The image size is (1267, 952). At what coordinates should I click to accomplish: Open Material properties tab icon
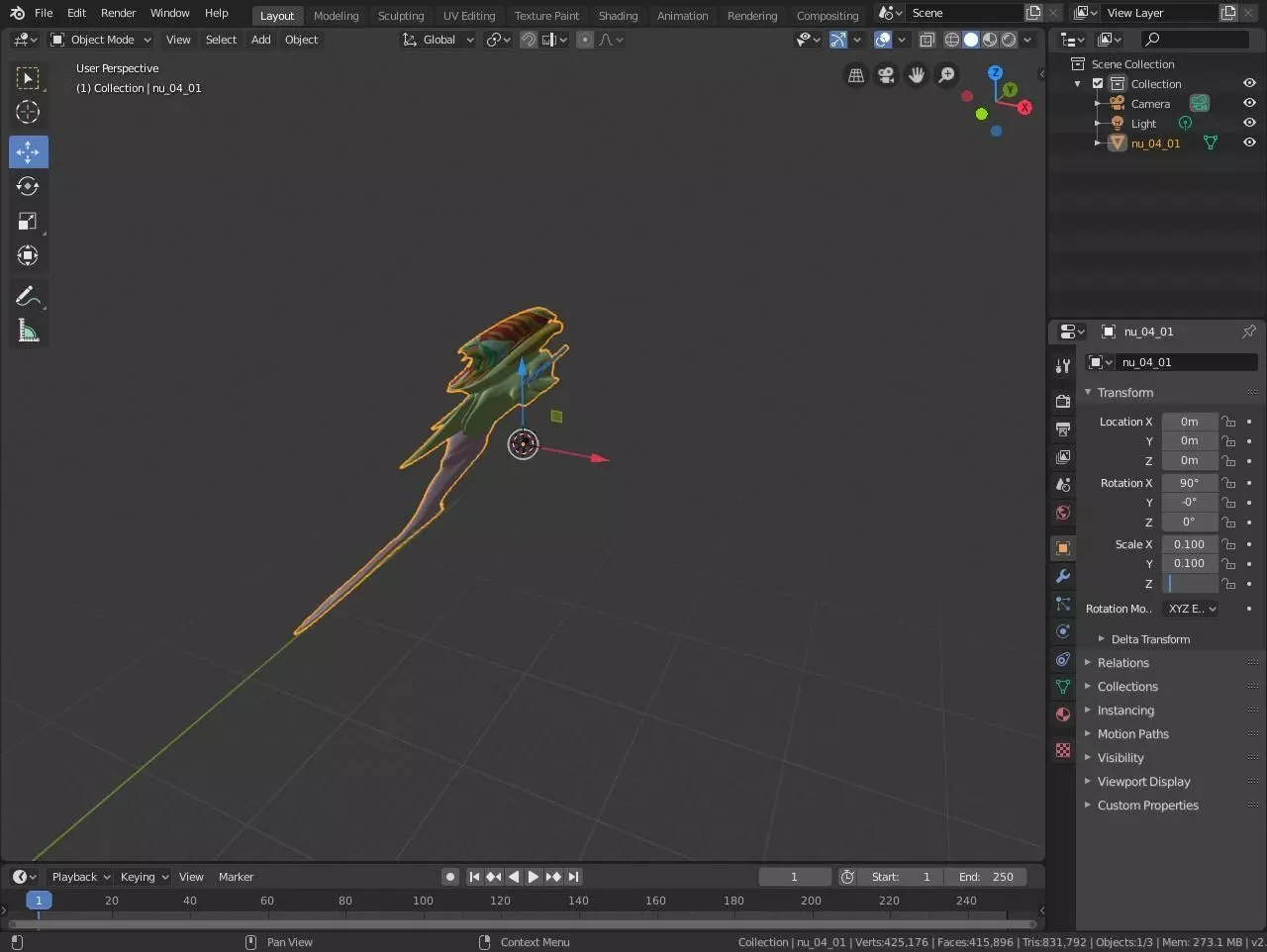click(1063, 714)
